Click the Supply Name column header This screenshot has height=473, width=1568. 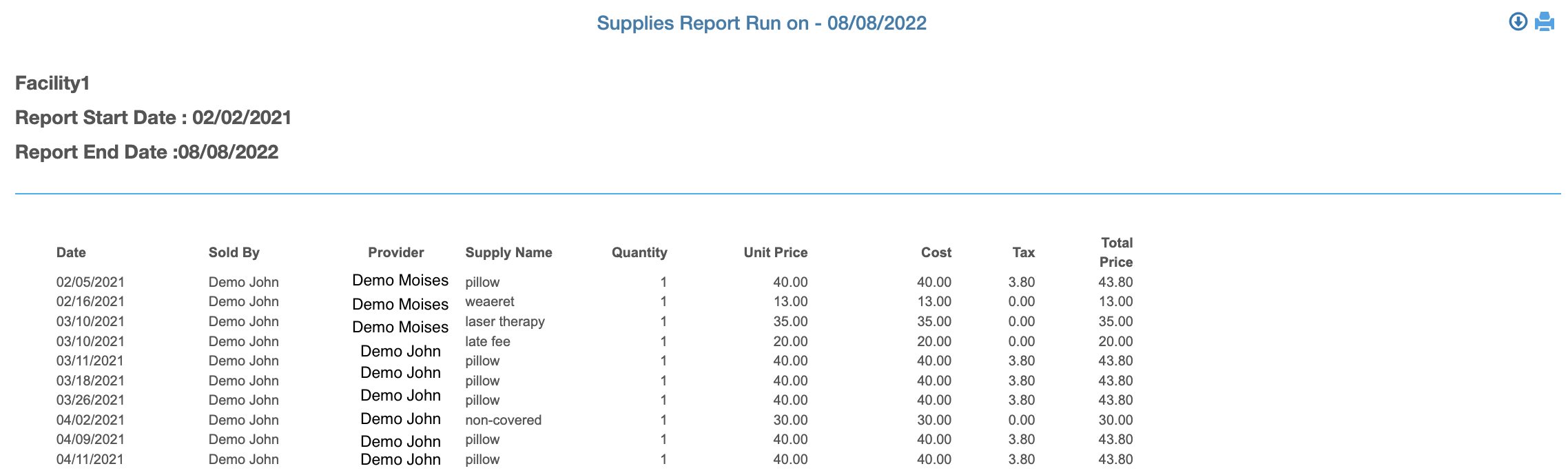508,252
